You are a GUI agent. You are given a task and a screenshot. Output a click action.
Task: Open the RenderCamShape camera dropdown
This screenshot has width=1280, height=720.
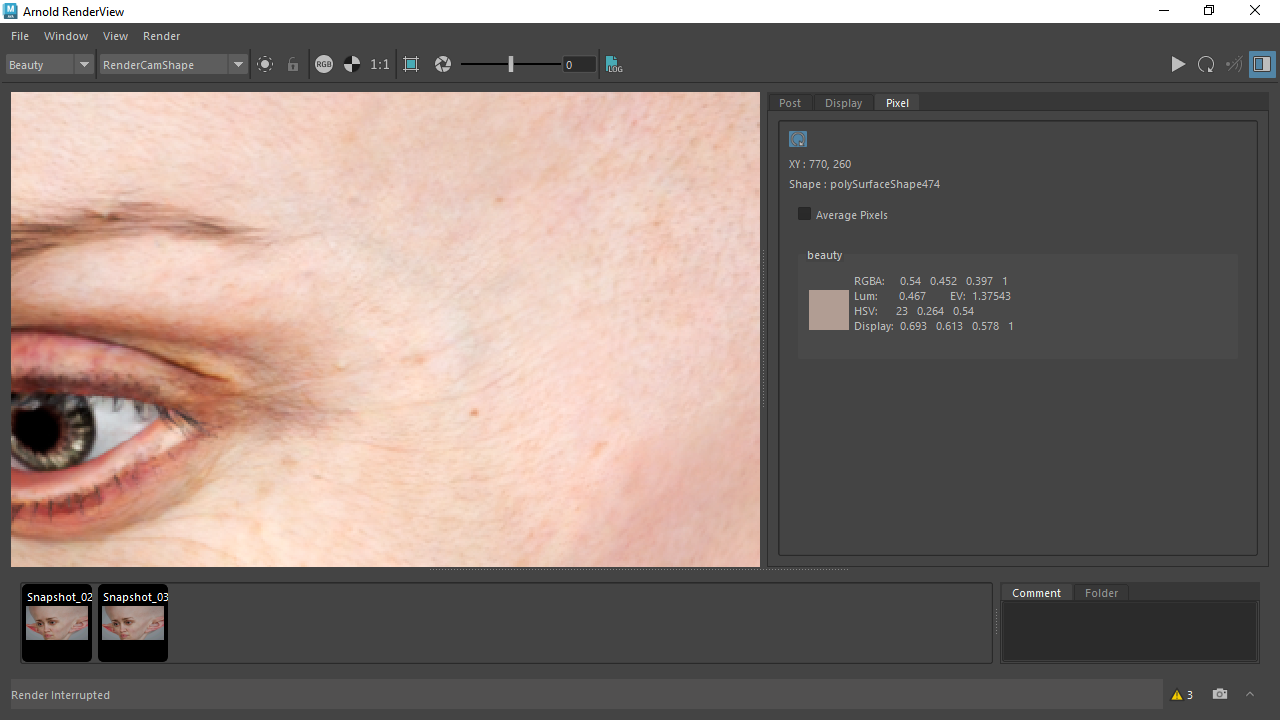coord(173,64)
